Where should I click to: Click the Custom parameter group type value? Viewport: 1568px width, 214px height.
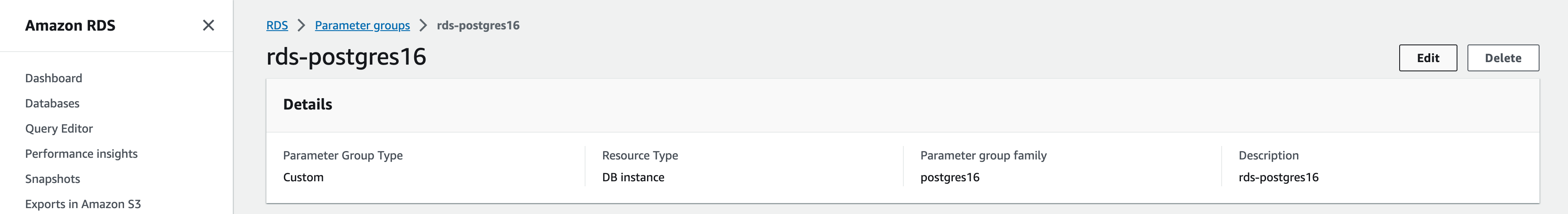pos(303,177)
